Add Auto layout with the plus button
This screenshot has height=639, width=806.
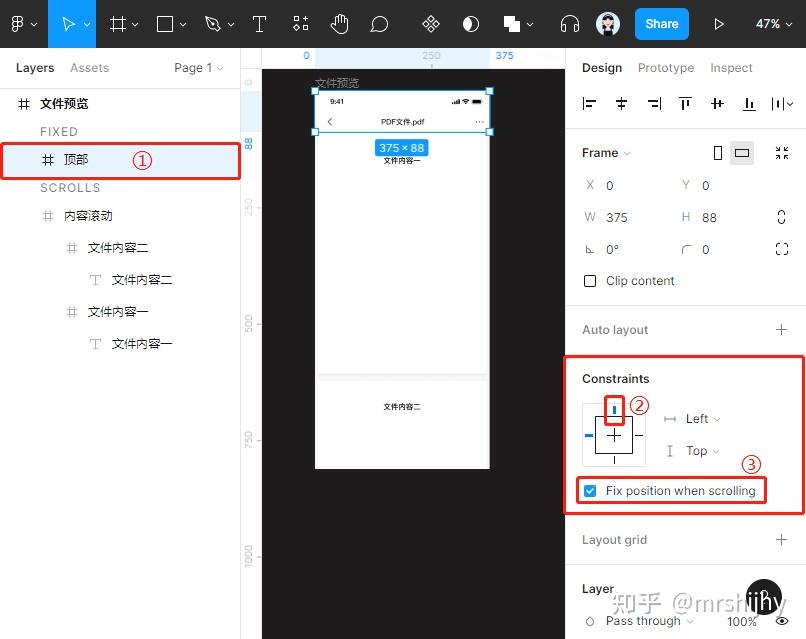coord(782,329)
